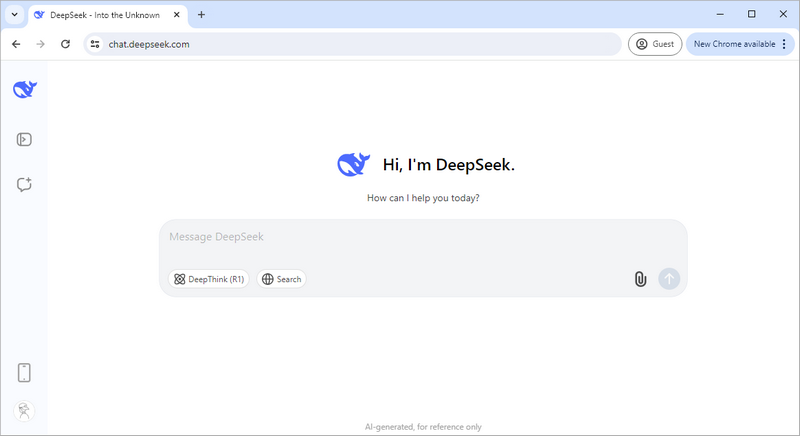Click the New Chrome available button

point(733,44)
